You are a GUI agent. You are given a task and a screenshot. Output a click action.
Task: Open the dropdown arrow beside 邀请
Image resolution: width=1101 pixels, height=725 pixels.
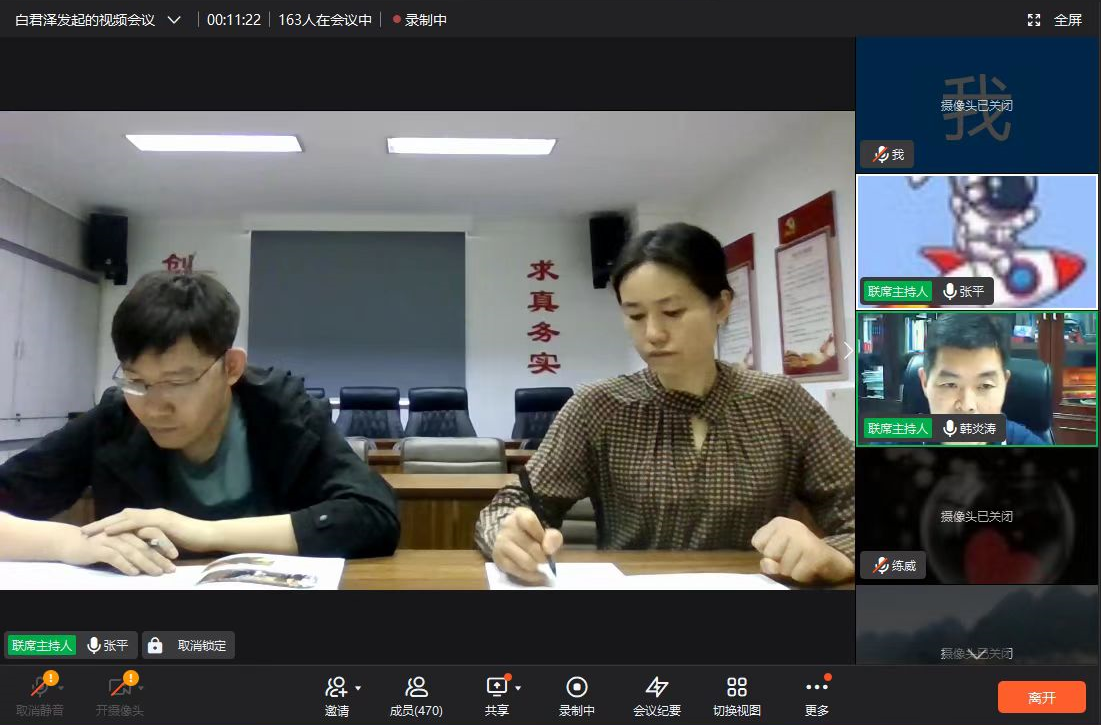click(x=358, y=688)
